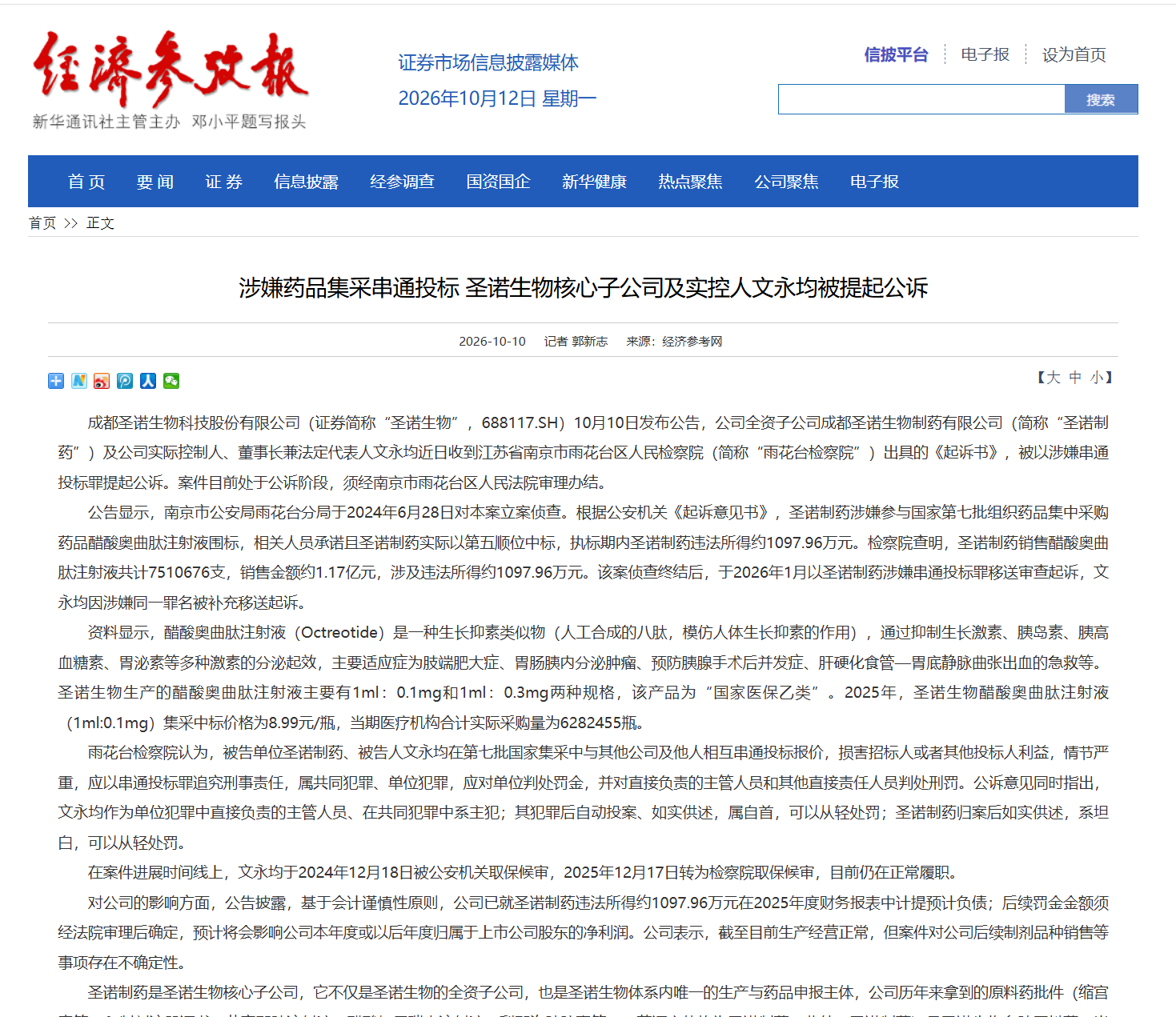This screenshot has height=1017, width=1176.
Task: Open 证券 navigation tab
Action: [x=224, y=182]
